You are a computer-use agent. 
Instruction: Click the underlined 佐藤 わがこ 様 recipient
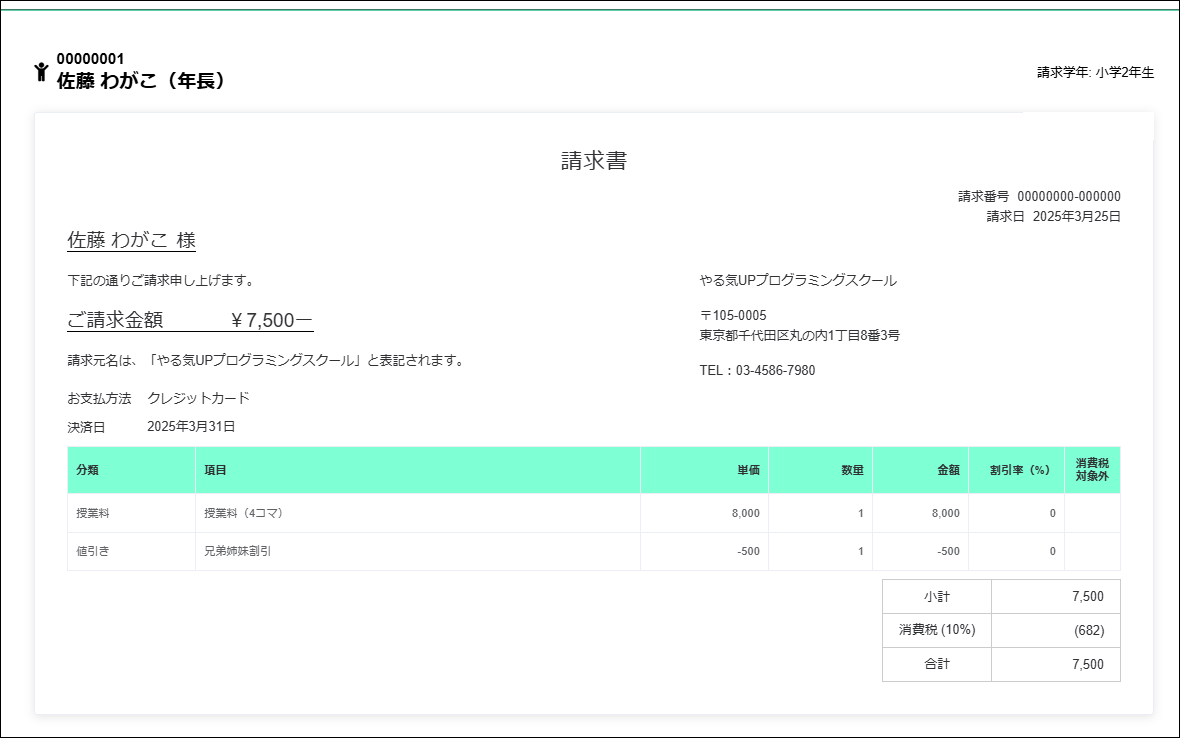131,240
